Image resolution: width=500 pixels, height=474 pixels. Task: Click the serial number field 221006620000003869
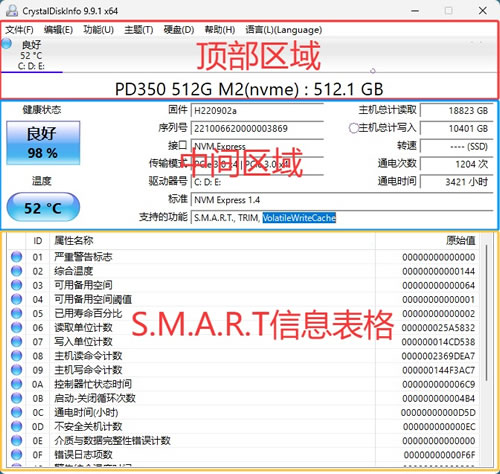point(257,128)
